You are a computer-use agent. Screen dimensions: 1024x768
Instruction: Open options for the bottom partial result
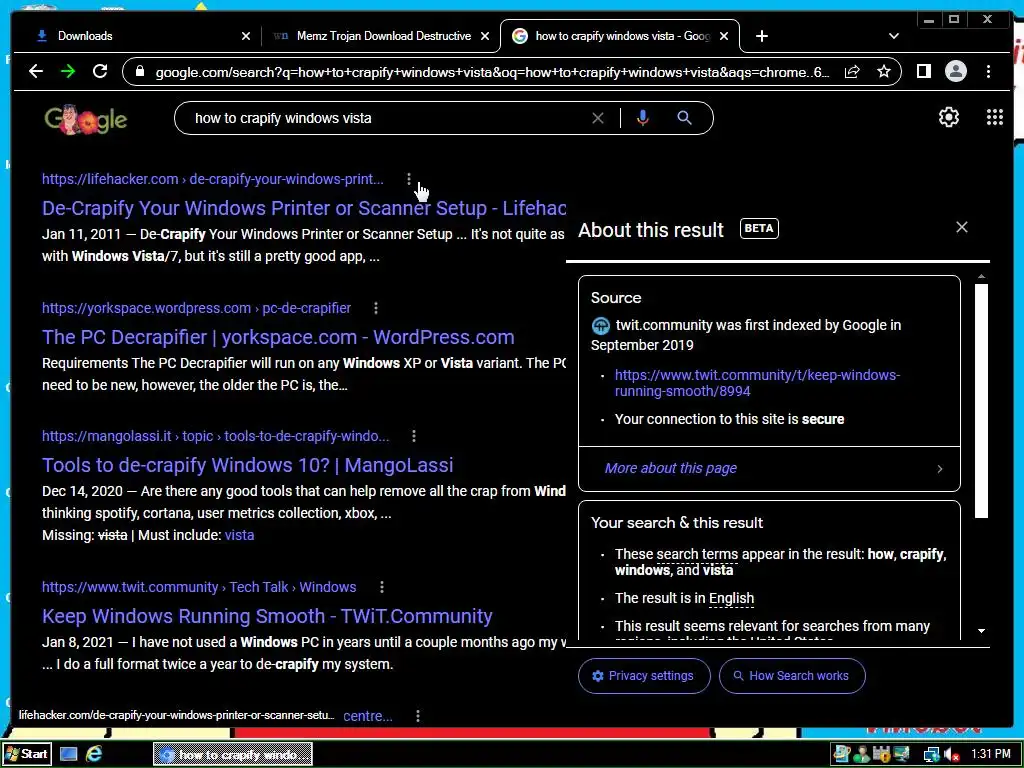tap(418, 716)
